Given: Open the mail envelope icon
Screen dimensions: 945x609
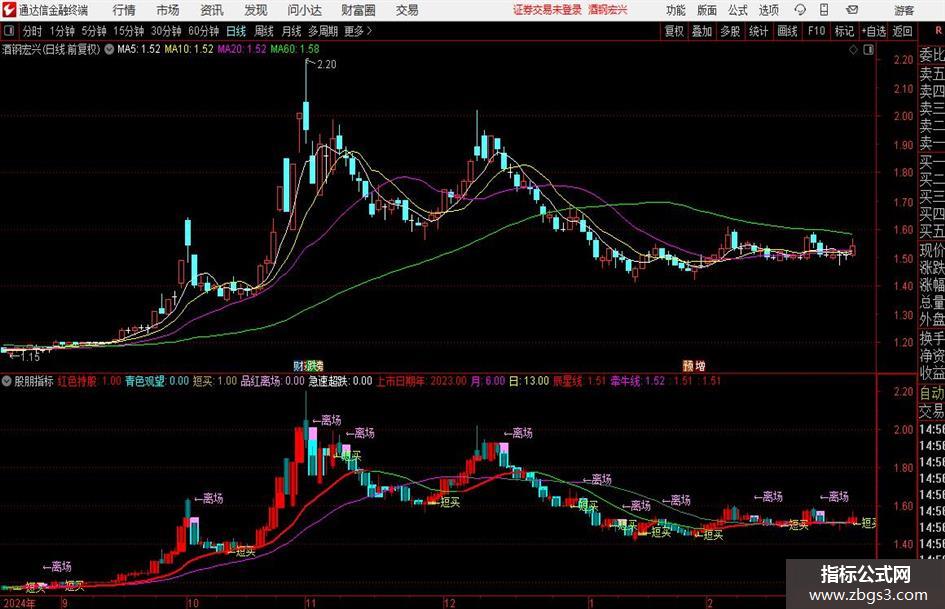Looking at the screenshot, I should click(852, 10).
